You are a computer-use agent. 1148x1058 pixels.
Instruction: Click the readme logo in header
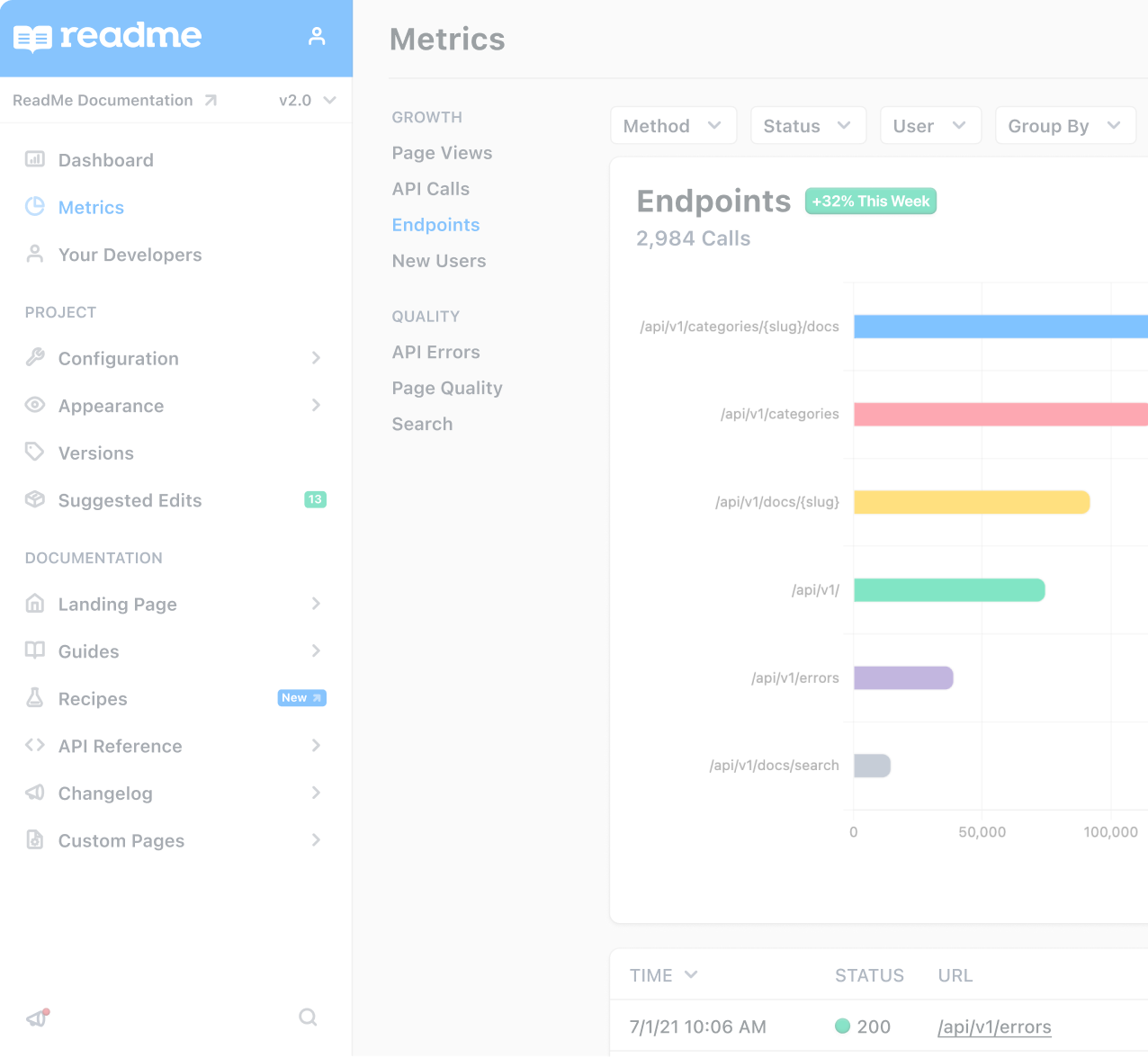pyautogui.click(x=108, y=37)
